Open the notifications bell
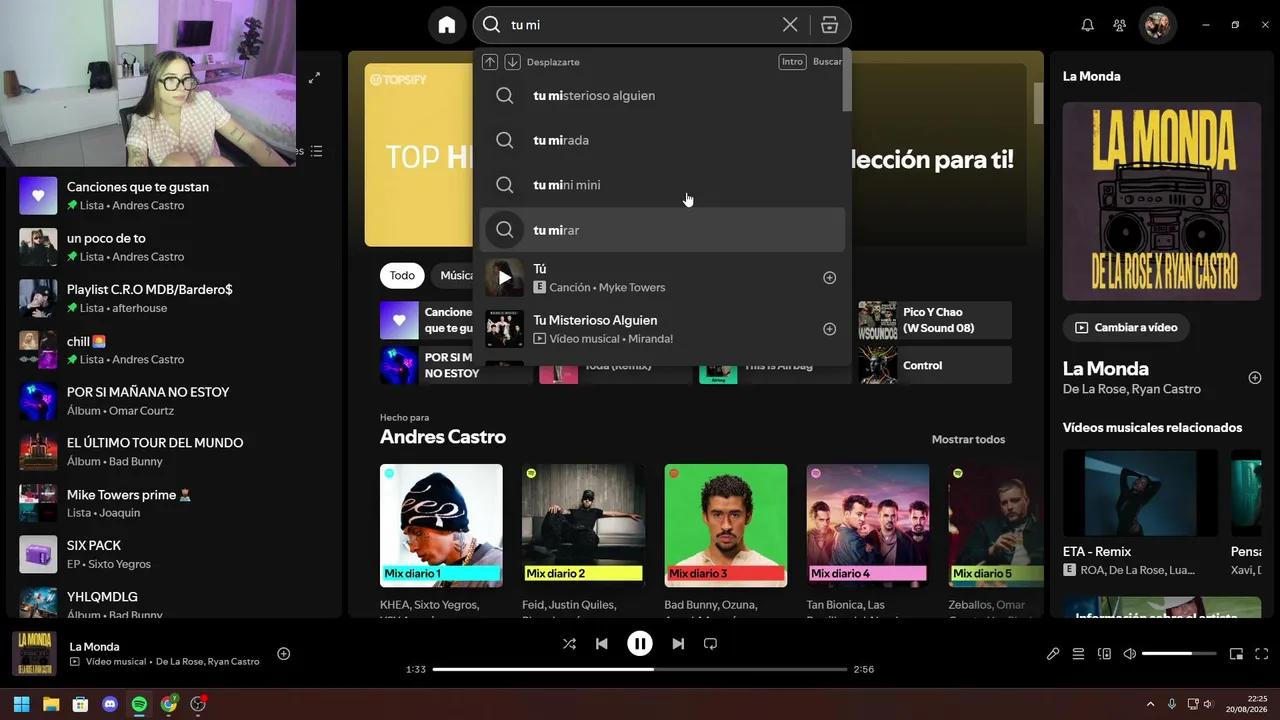Viewport: 1280px width, 720px height. click(x=1088, y=25)
